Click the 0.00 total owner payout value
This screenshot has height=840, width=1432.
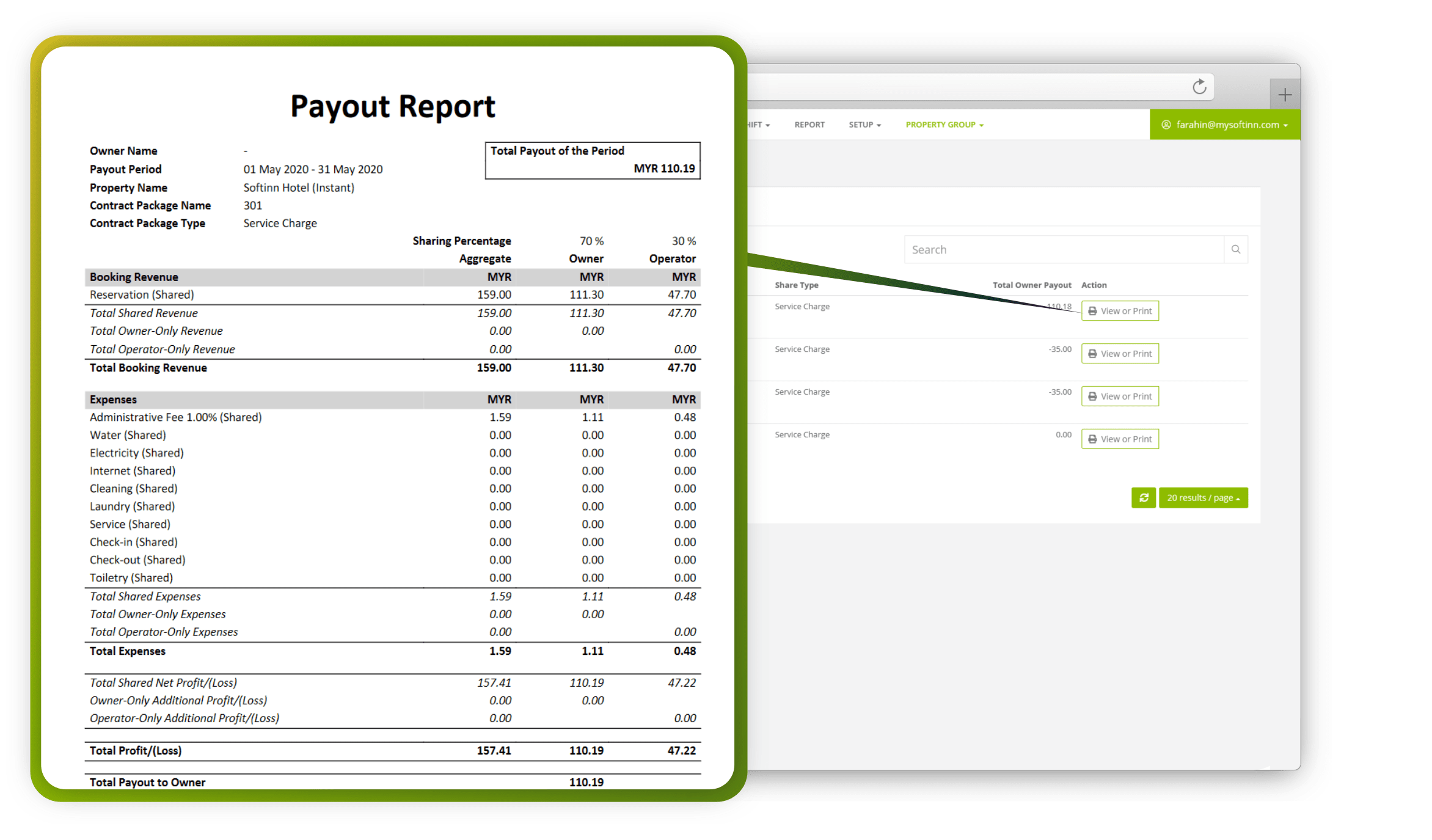pos(1064,435)
